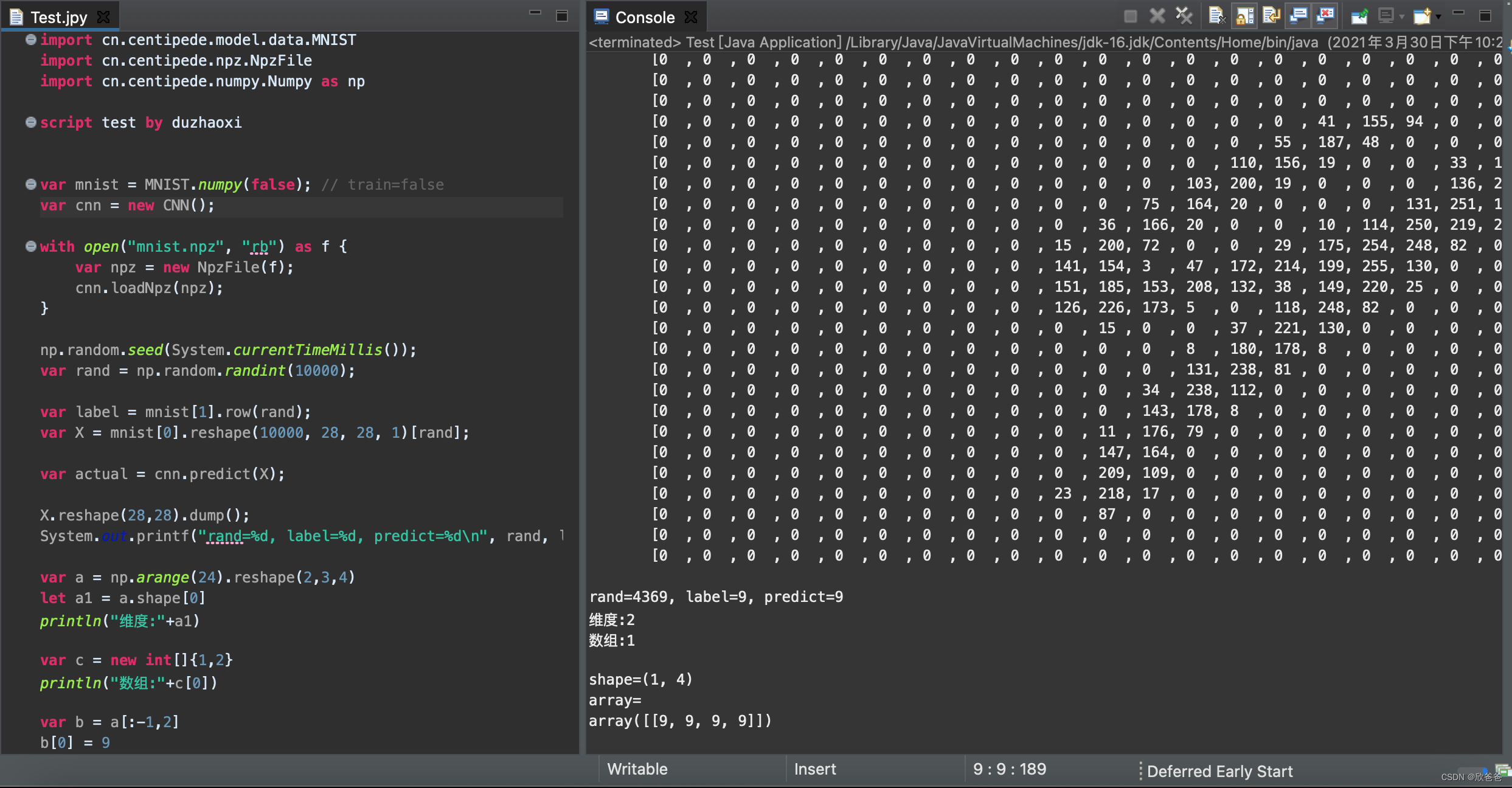
Task: Toggle Scroll Lock in Console
Action: [1244, 16]
